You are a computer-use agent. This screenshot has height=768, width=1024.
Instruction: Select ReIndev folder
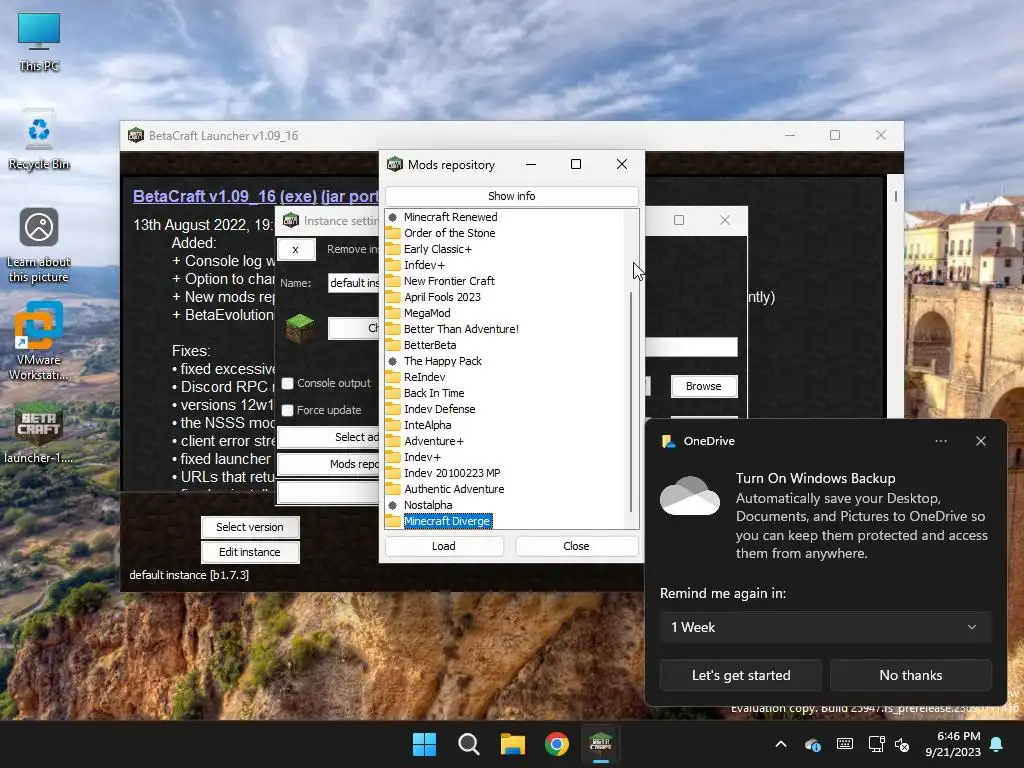tap(424, 377)
